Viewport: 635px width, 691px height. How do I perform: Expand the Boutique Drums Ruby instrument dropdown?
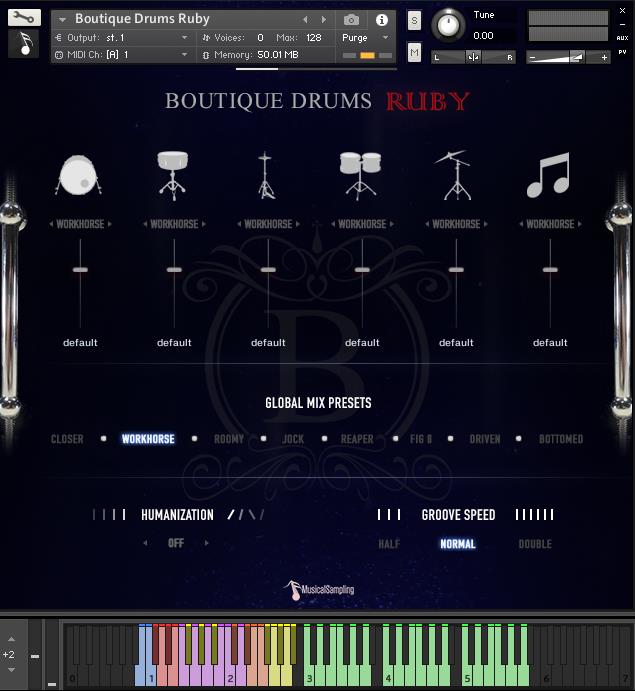tap(62, 20)
